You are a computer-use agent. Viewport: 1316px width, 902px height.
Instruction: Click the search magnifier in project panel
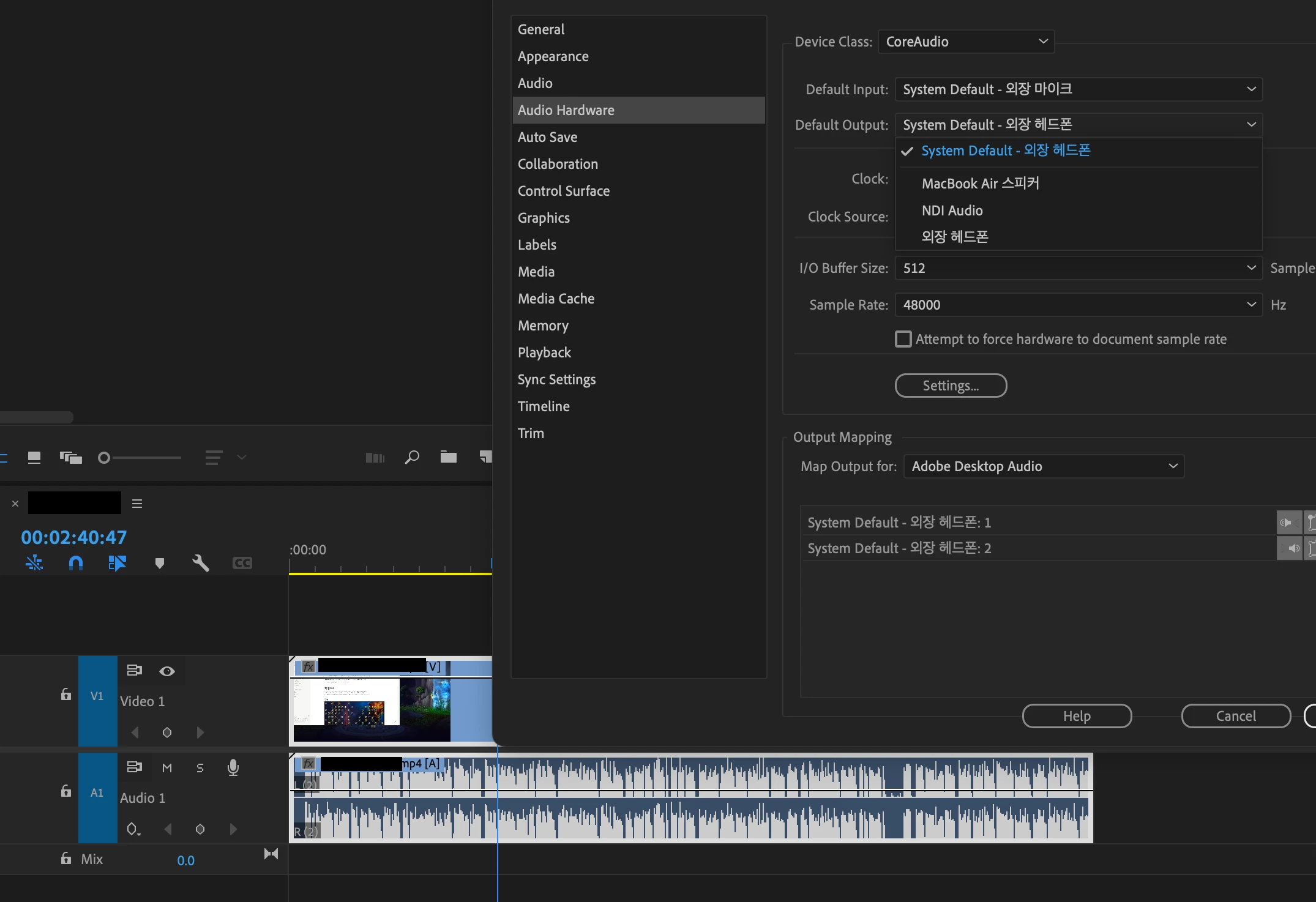coord(412,457)
